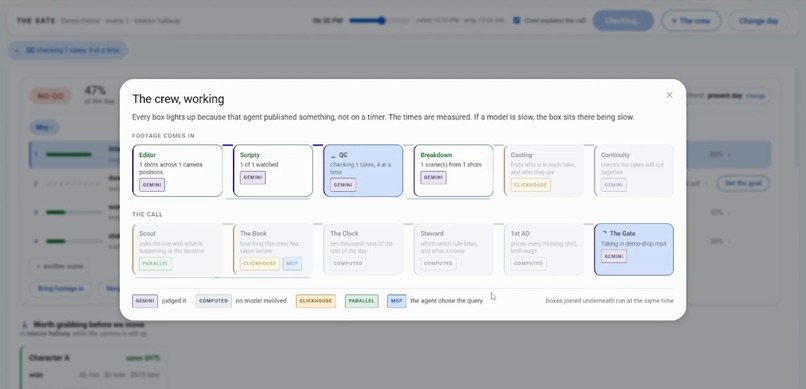Image resolution: width=806 pixels, height=389 pixels.
Task: Click the GEMINI legend badge beside 'judged it'
Action: 145,301
